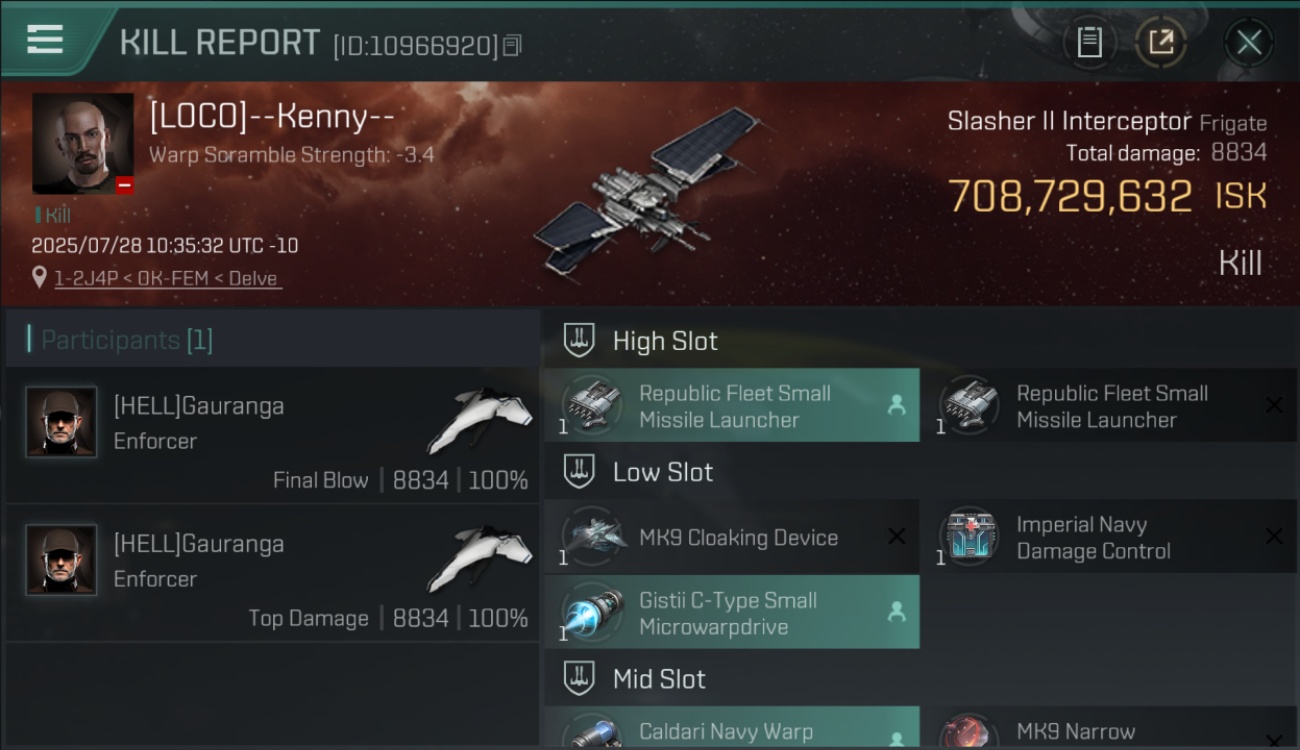Select dropped Republic Fleet Small Missile Launcher
The width and height of the screenshot is (1300, 750).
(x=731, y=406)
